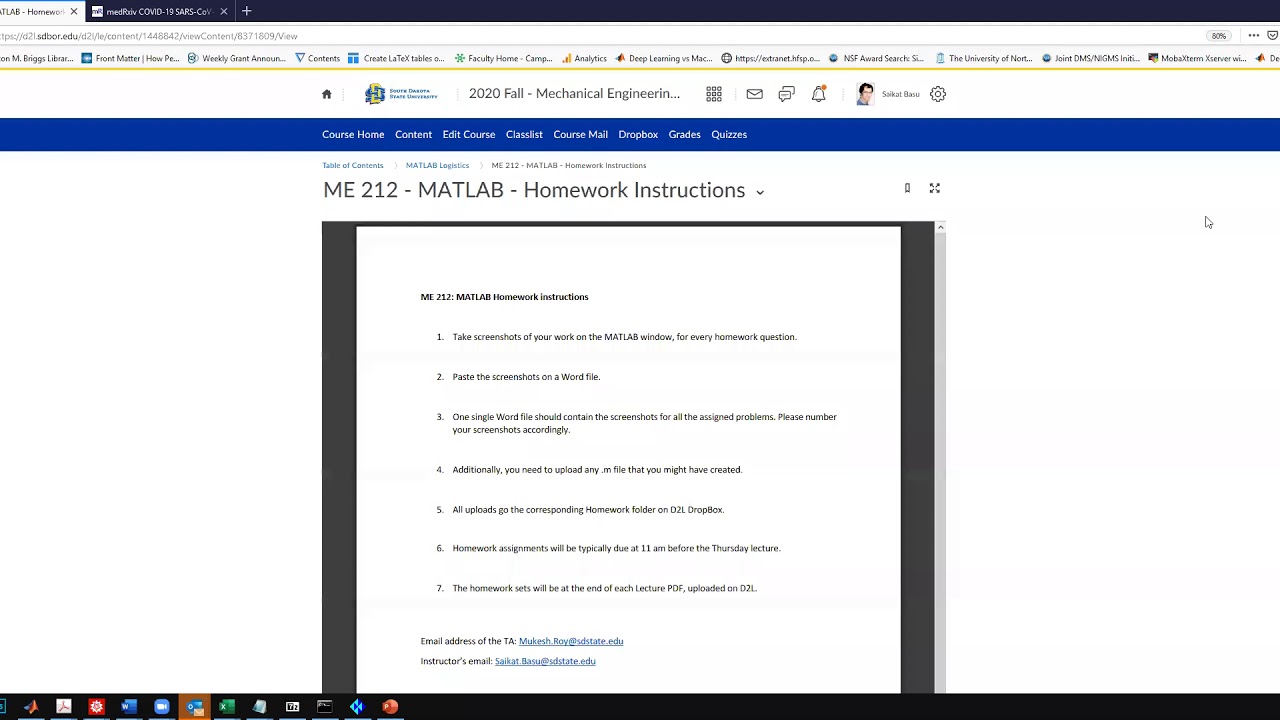Click the browser address bar URL
The height and width of the screenshot is (720, 1280).
coord(150,36)
